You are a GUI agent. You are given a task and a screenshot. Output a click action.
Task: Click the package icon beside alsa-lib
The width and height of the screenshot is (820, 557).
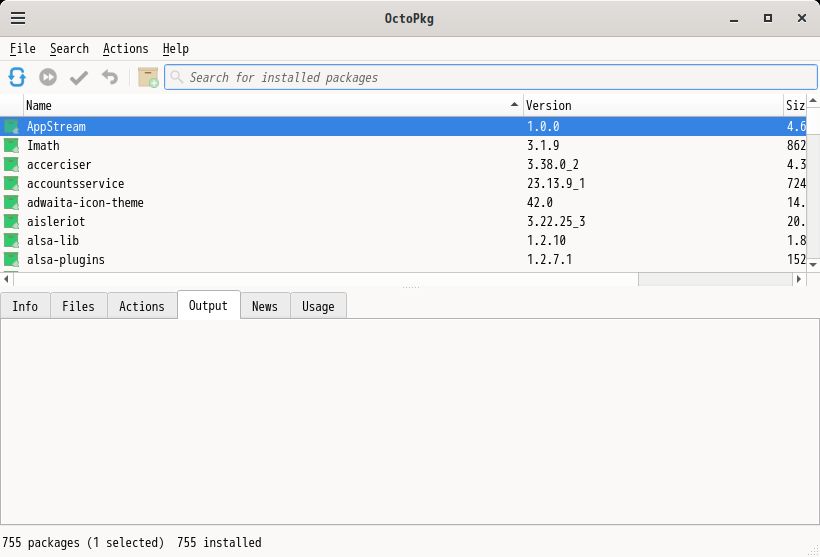pos(11,241)
